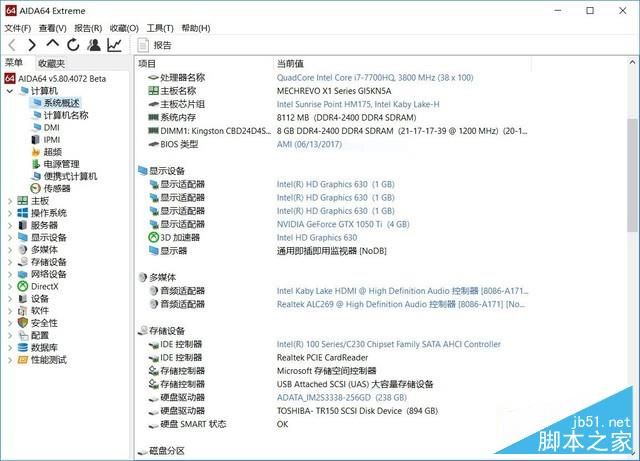
Task: Select IPMI in the tree
Action: (52, 140)
